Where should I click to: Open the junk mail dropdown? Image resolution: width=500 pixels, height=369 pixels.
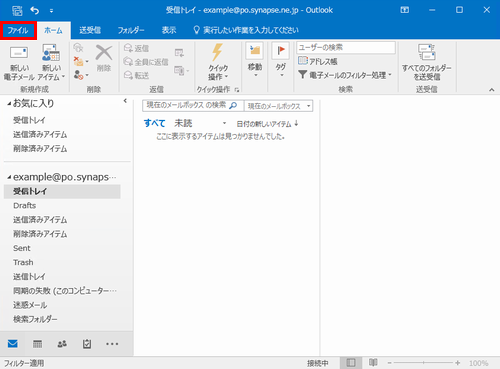click(81, 75)
